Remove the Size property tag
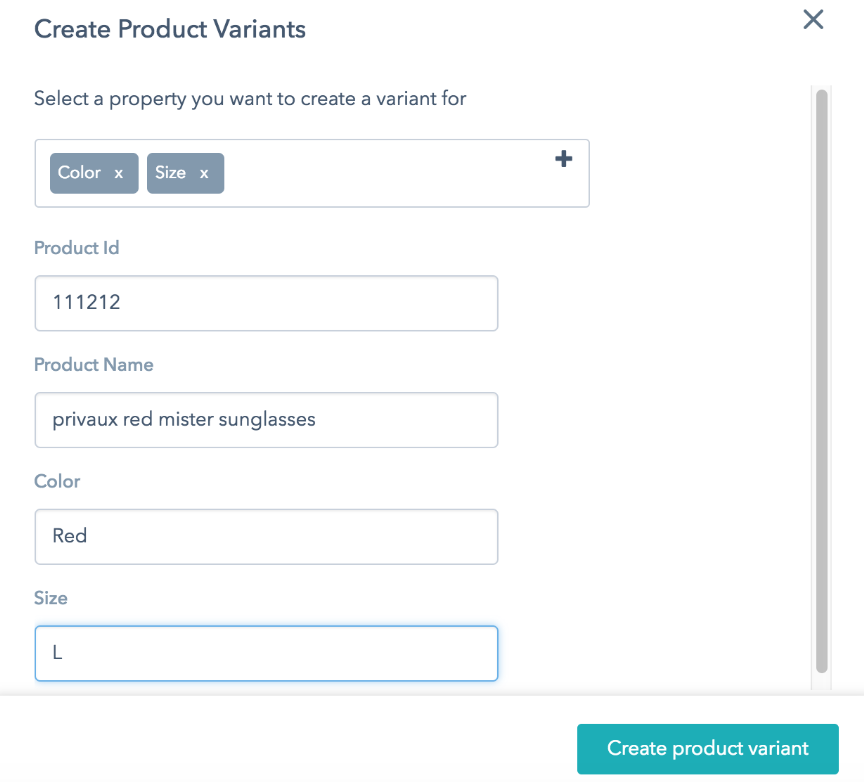Screen dimensions: 864x782 click(x=204, y=174)
